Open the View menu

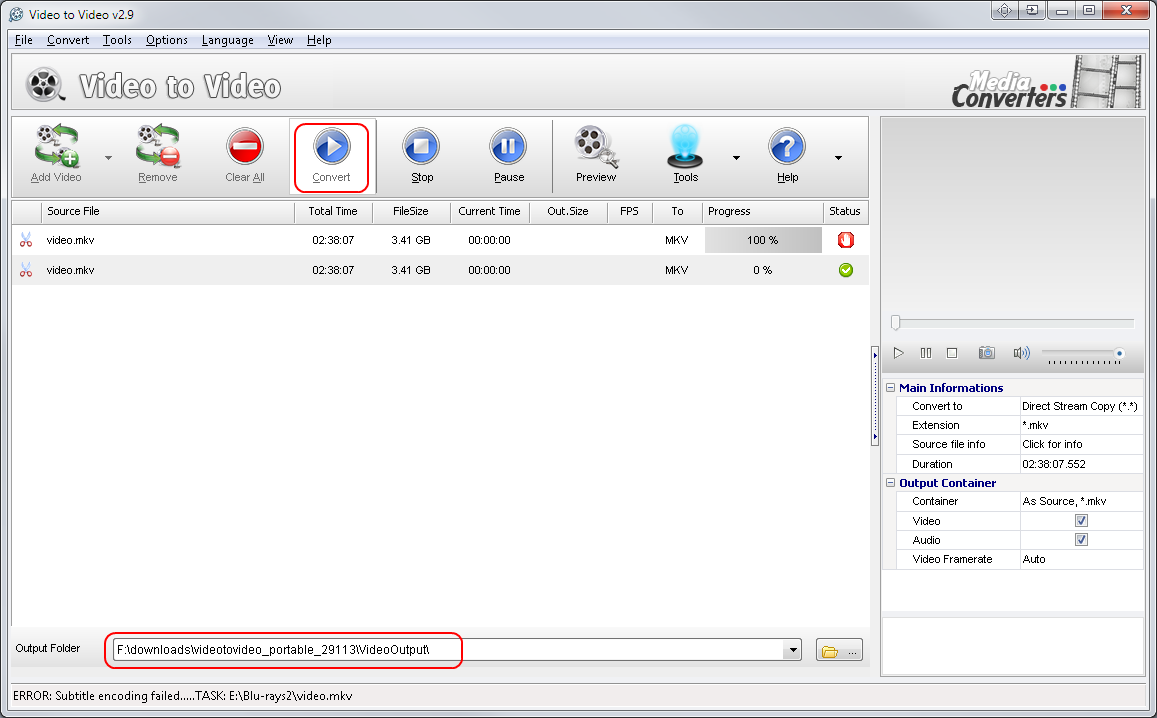280,40
